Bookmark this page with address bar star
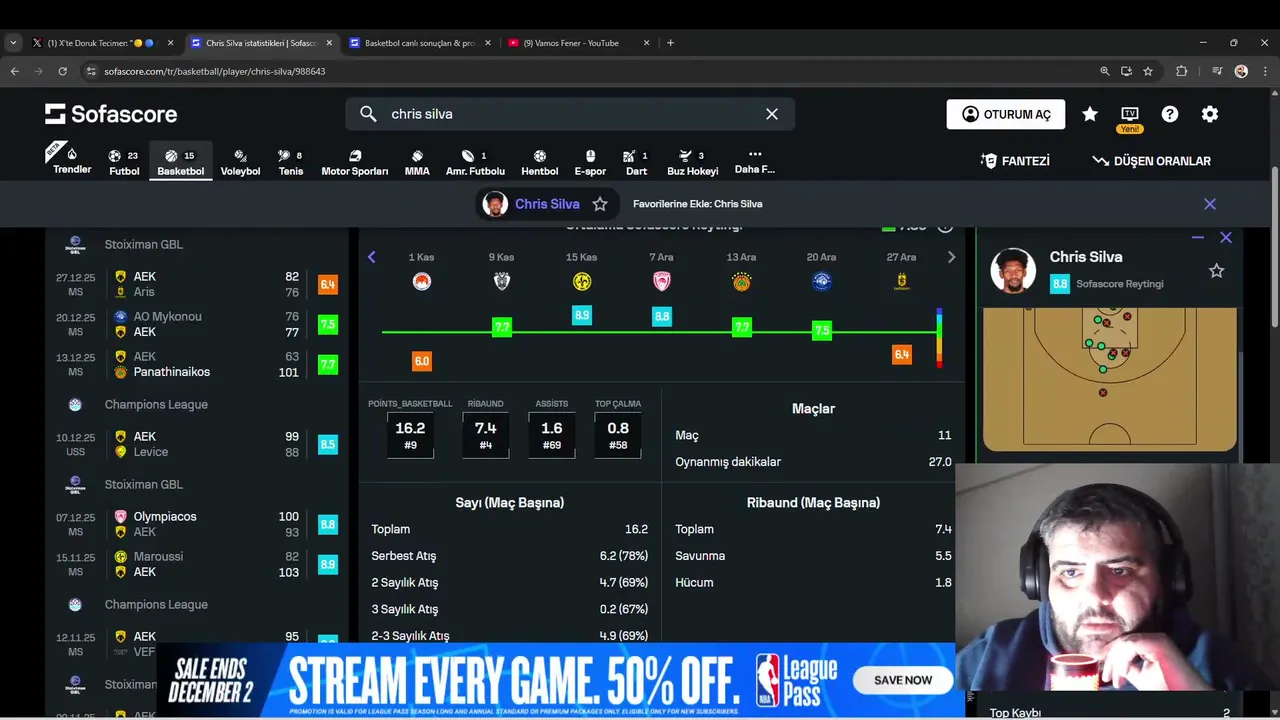Screen dimensions: 1280x720 point(1148,71)
